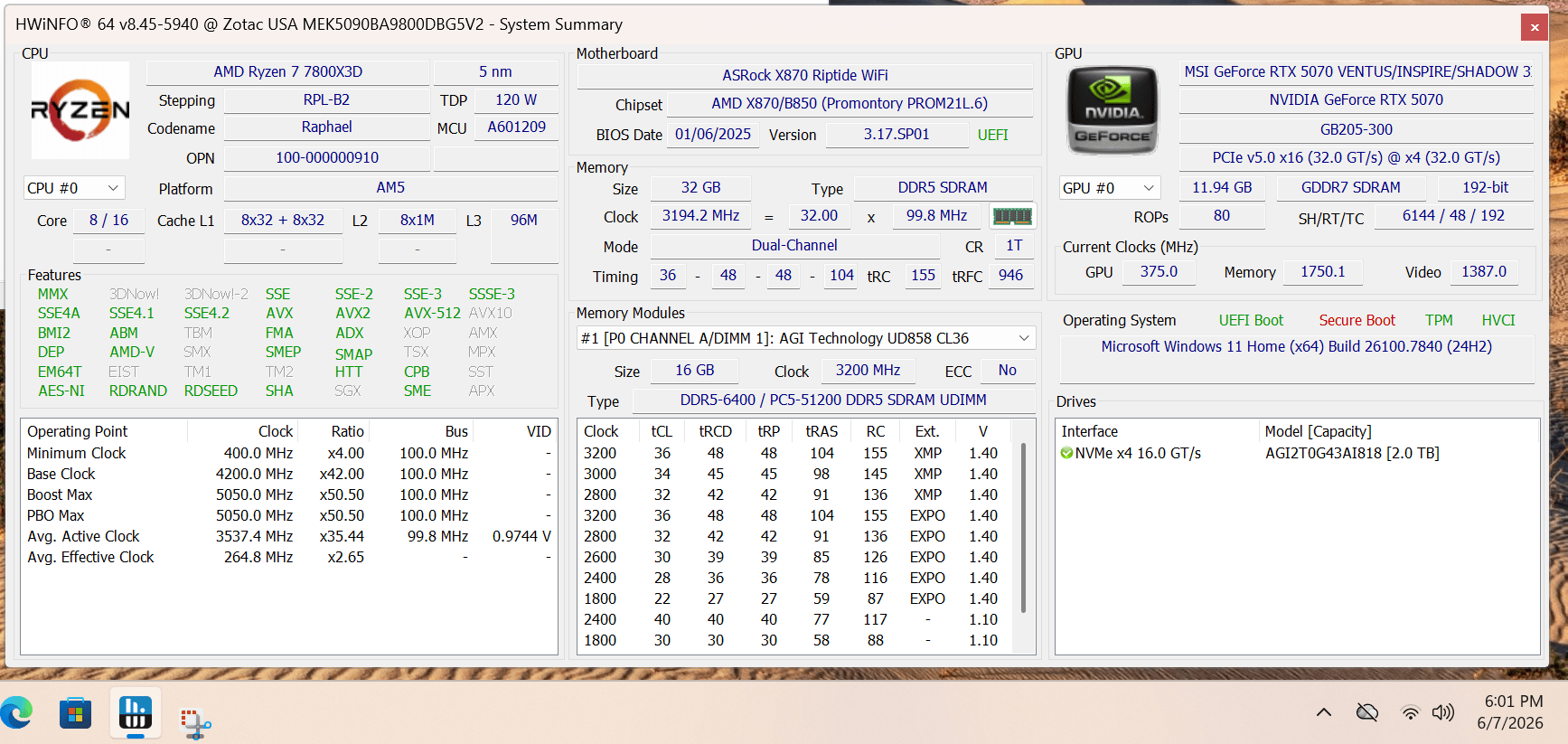Click the stepping value RPL-B2
The width and height of the screenshot is (1568, 744).
[326, 99]
